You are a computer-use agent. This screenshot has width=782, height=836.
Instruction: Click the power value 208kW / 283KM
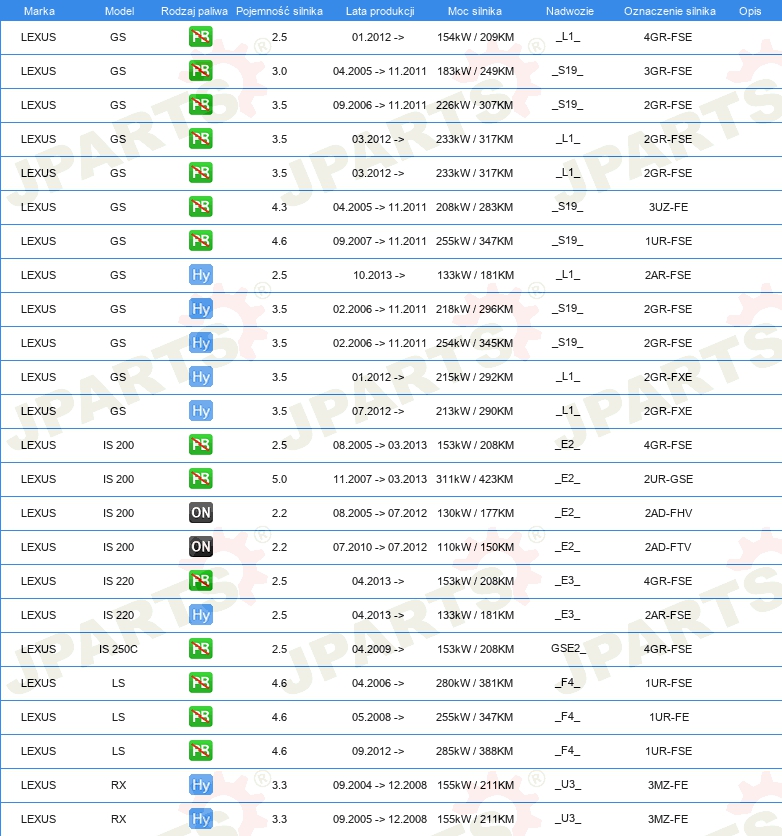tap(474, 207)
